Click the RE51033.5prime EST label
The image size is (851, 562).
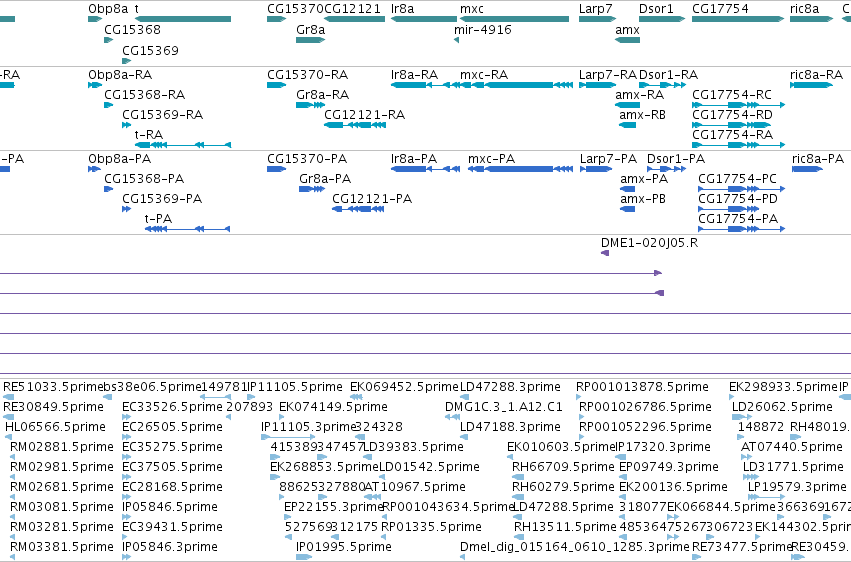click(x=53, y=387)
